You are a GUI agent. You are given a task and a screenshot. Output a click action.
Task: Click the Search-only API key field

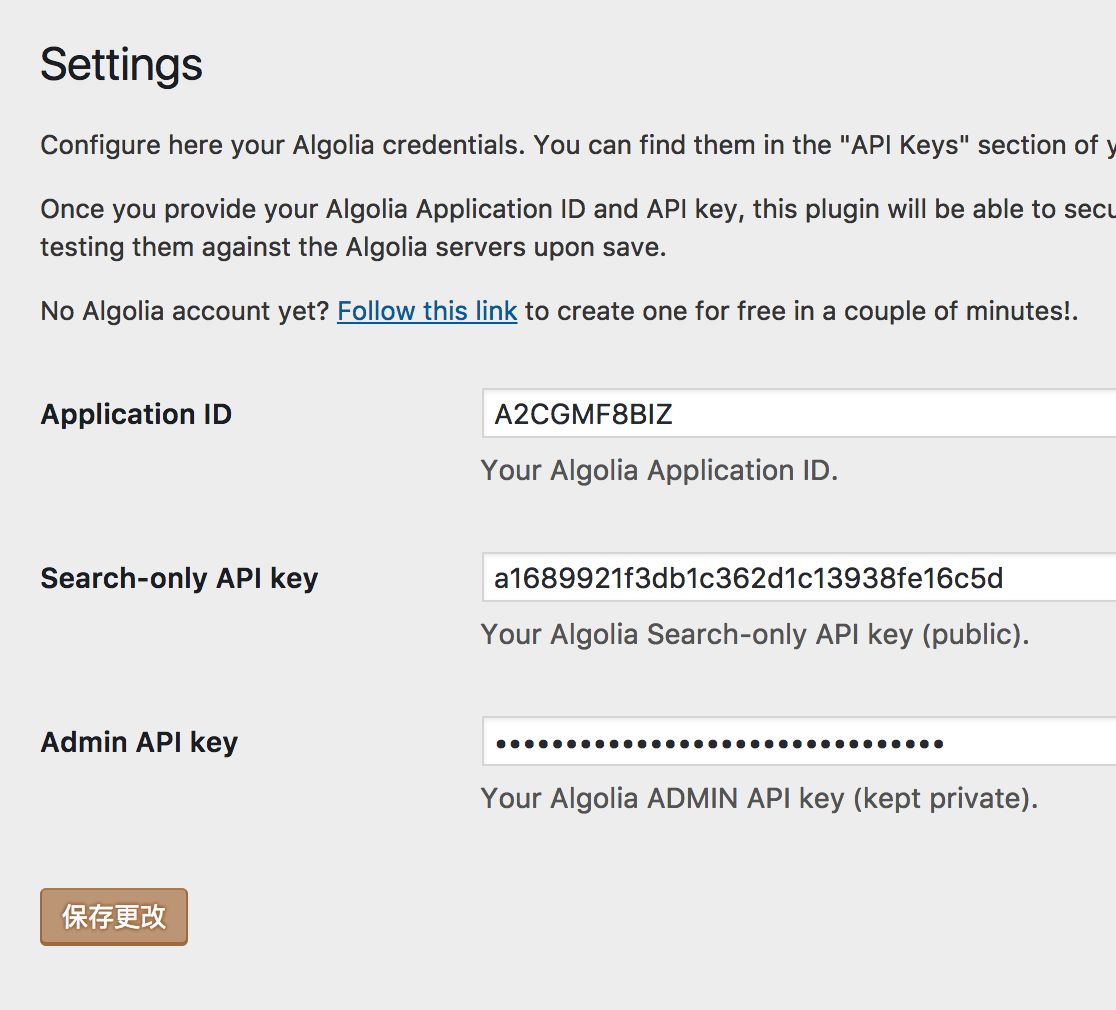click(799, 577)
